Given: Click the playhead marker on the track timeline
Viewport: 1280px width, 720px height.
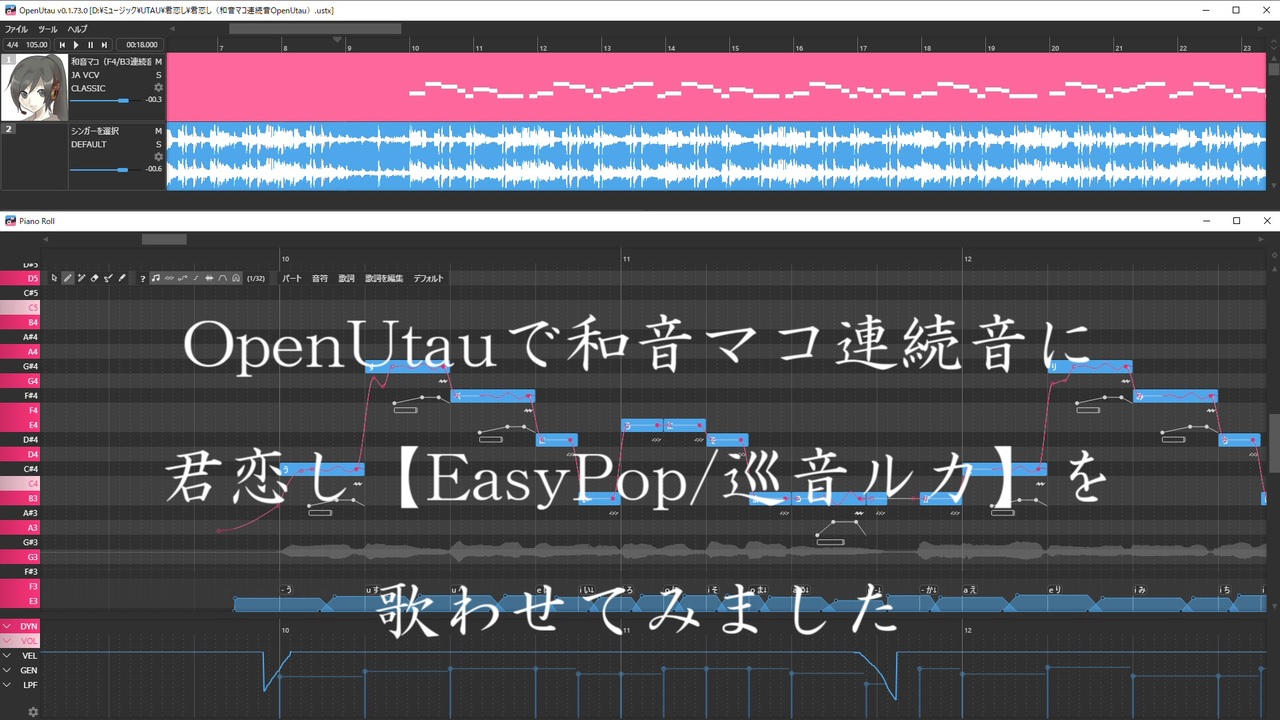Looking at the screenshot, I should [x=337, y=41].
